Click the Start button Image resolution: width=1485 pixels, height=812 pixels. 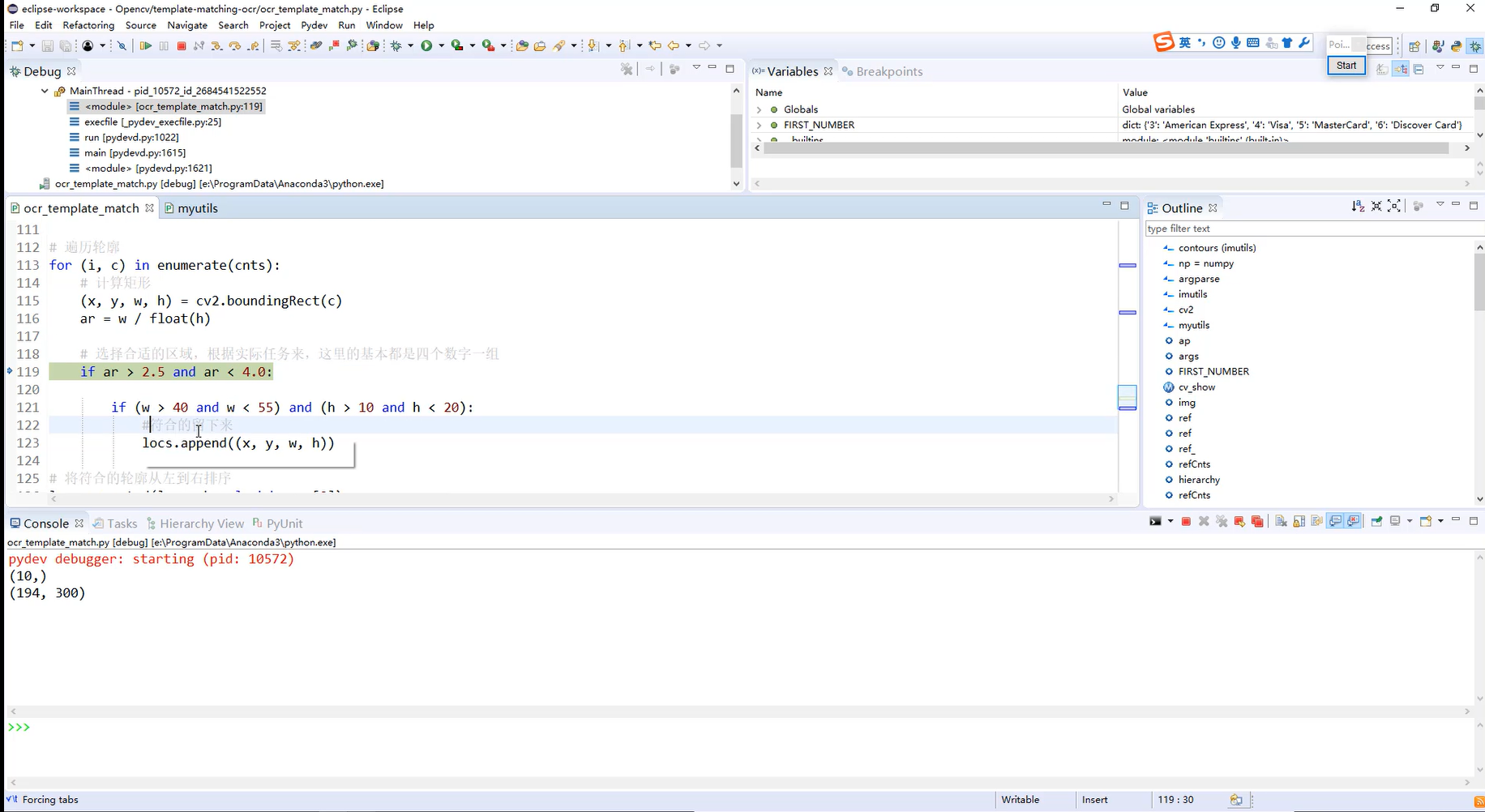[1346, 66]
